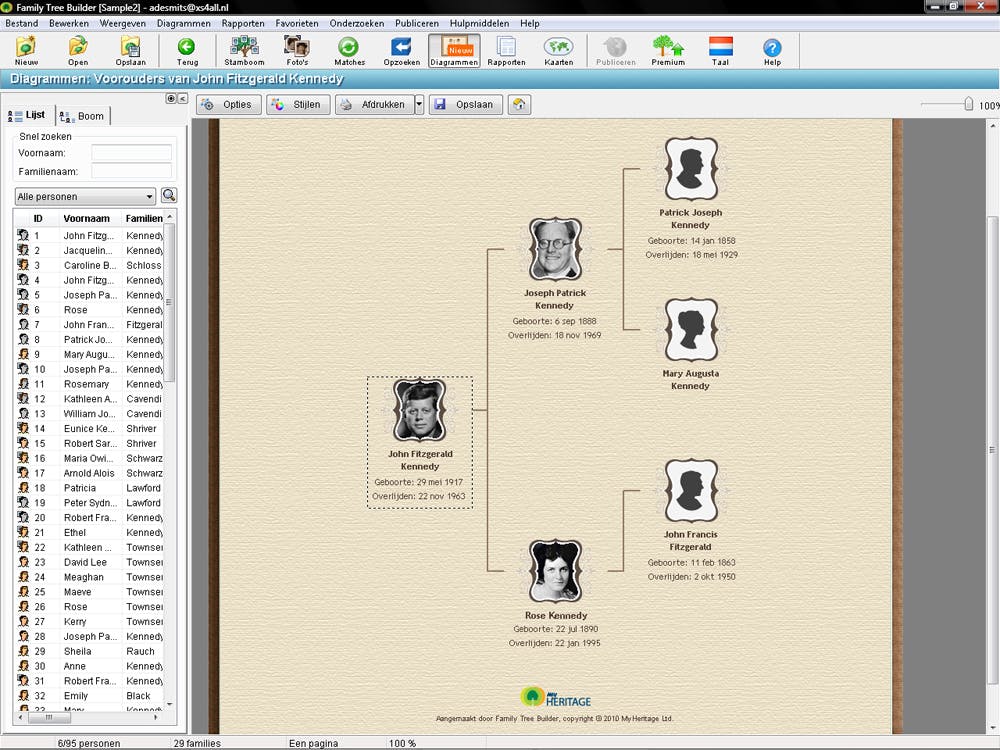1000x750 pixels.
Task: Adjust the zoom slider handle
Action: pos(969,104)
